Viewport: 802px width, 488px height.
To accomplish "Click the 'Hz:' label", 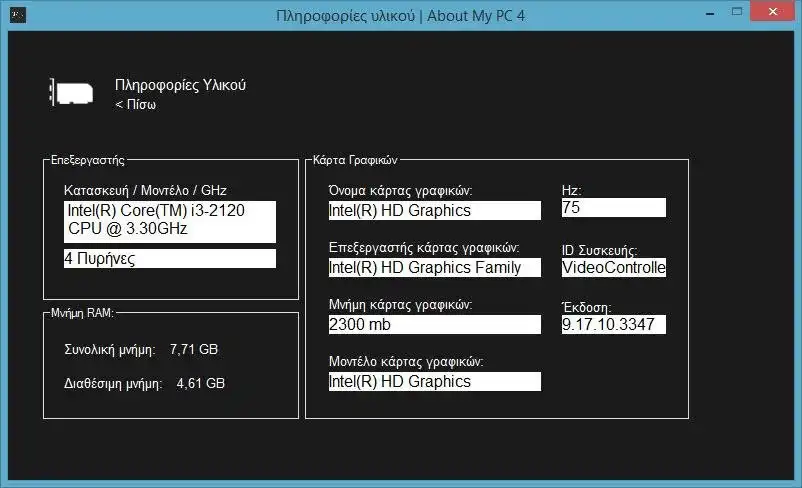I will [x=571, y=190].
